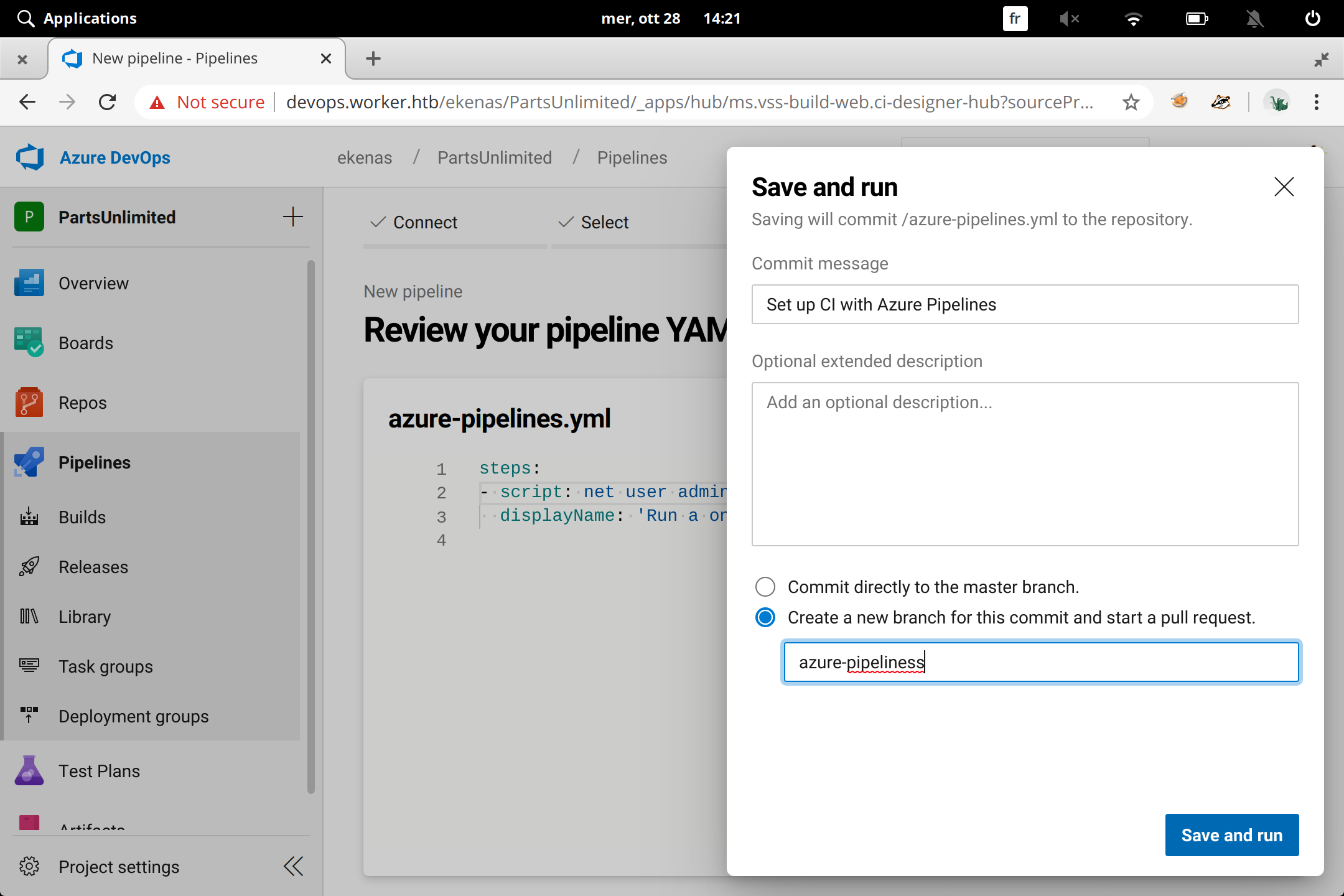Viewport: 1344px width, 896px height.
Task: Open the Repos section icon
Action: (x=29, y=403)
